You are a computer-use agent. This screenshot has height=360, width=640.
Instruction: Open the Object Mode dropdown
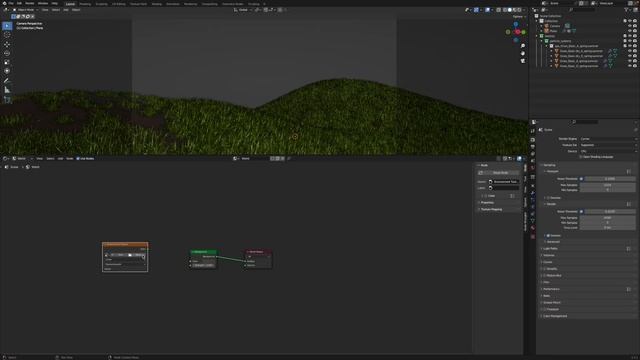(x=25, y=10)
